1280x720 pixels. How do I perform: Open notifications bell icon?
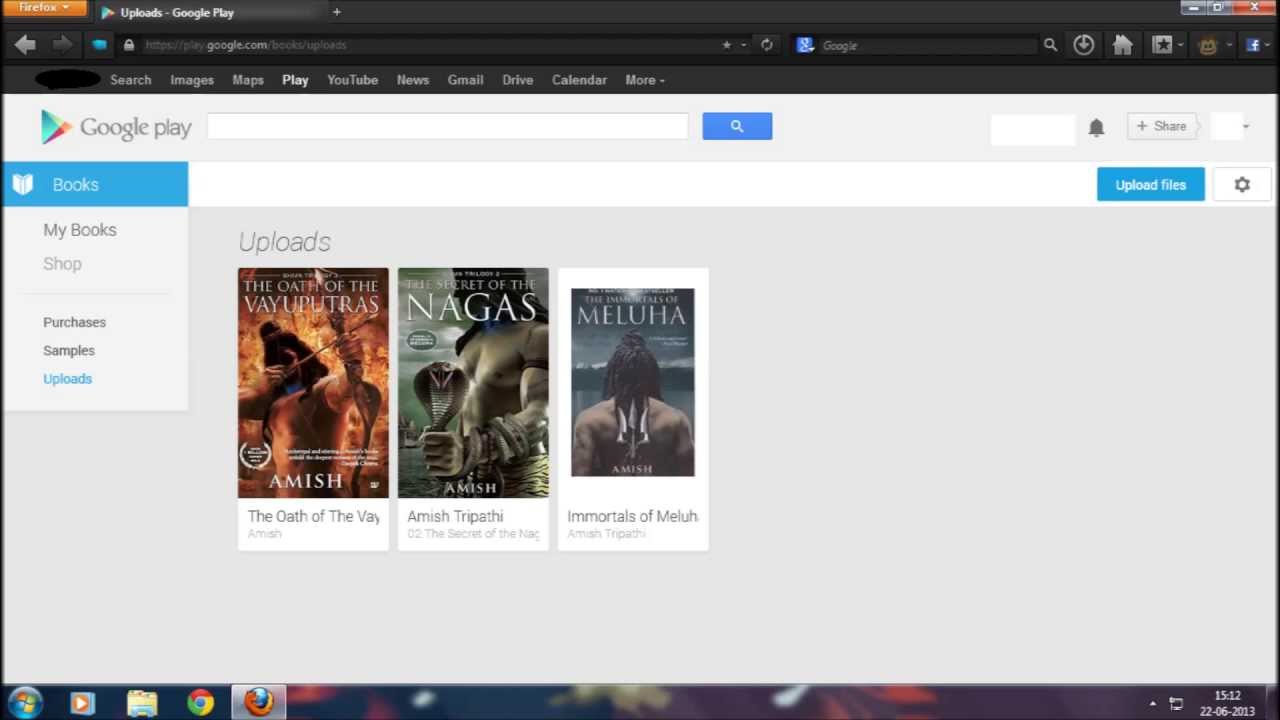pos(1096,127)
